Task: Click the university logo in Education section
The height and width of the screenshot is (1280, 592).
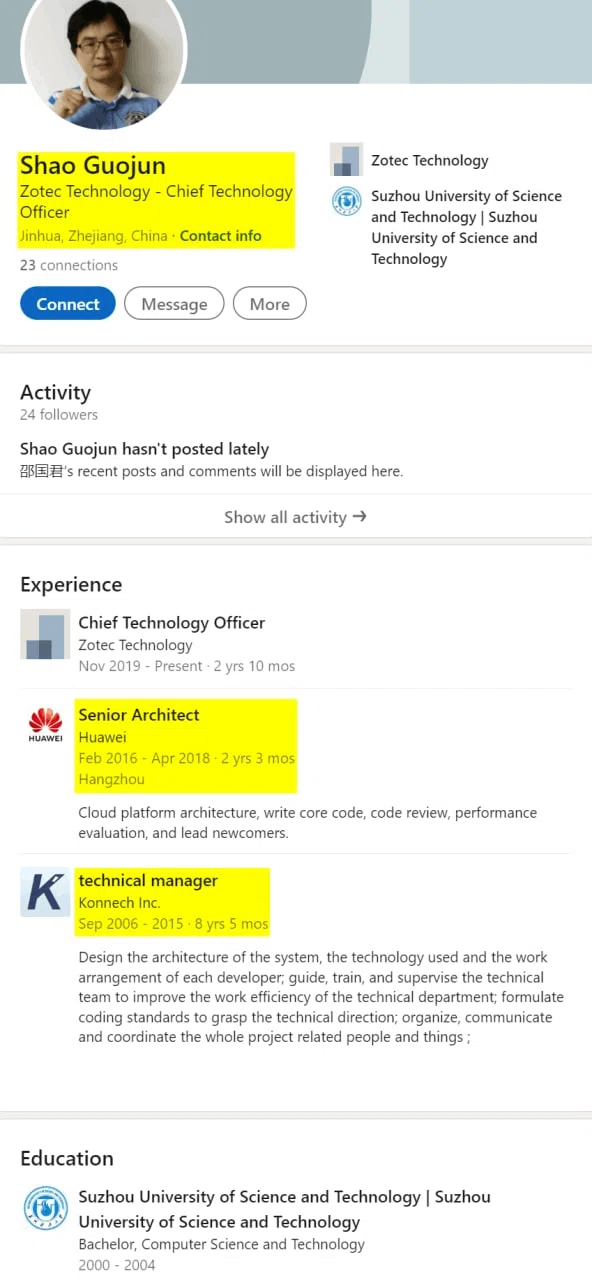Action: pyautogui.click(x=45, y=1208)
